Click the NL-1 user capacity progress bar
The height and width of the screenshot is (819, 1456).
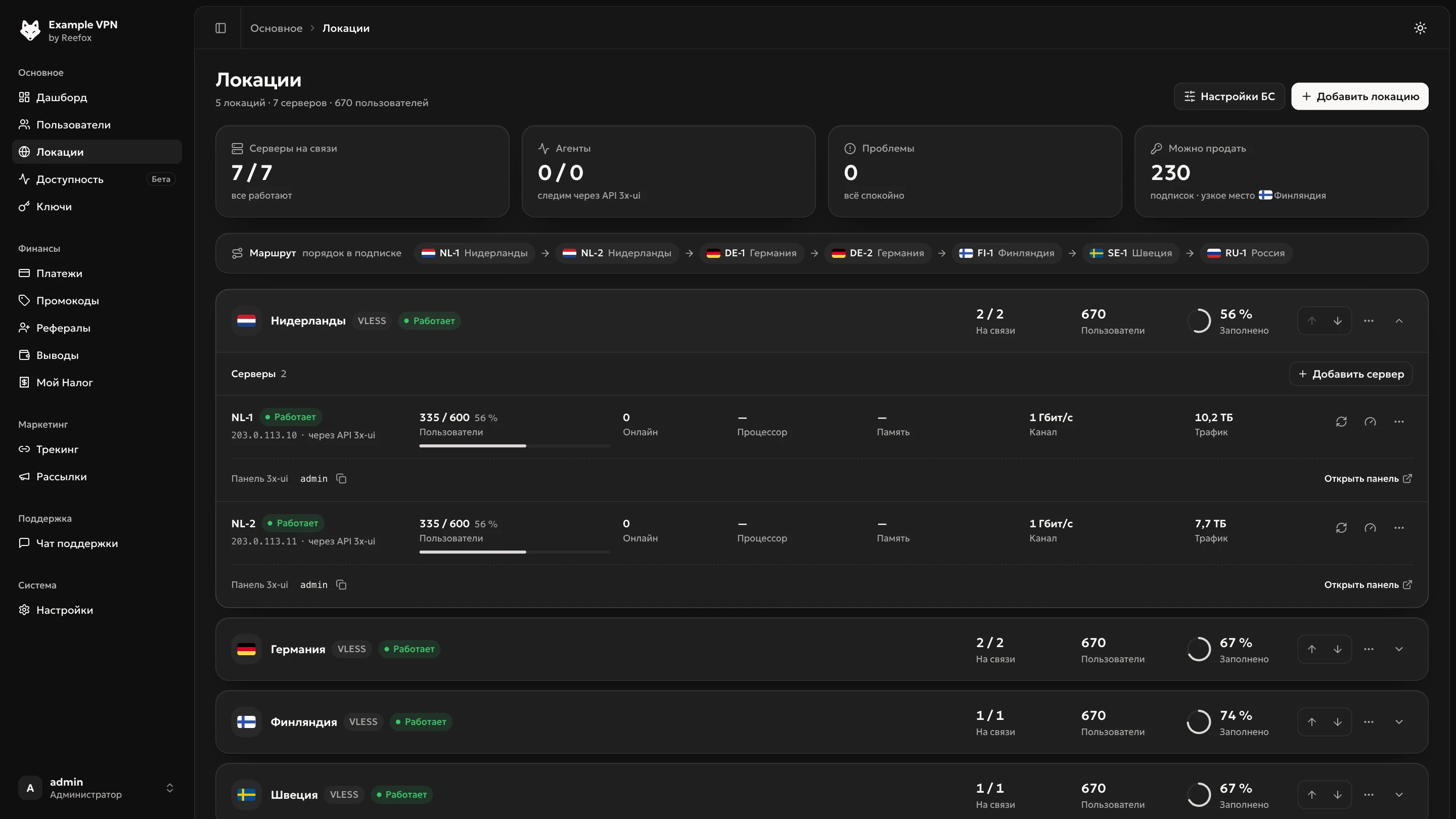pos(514,446)
